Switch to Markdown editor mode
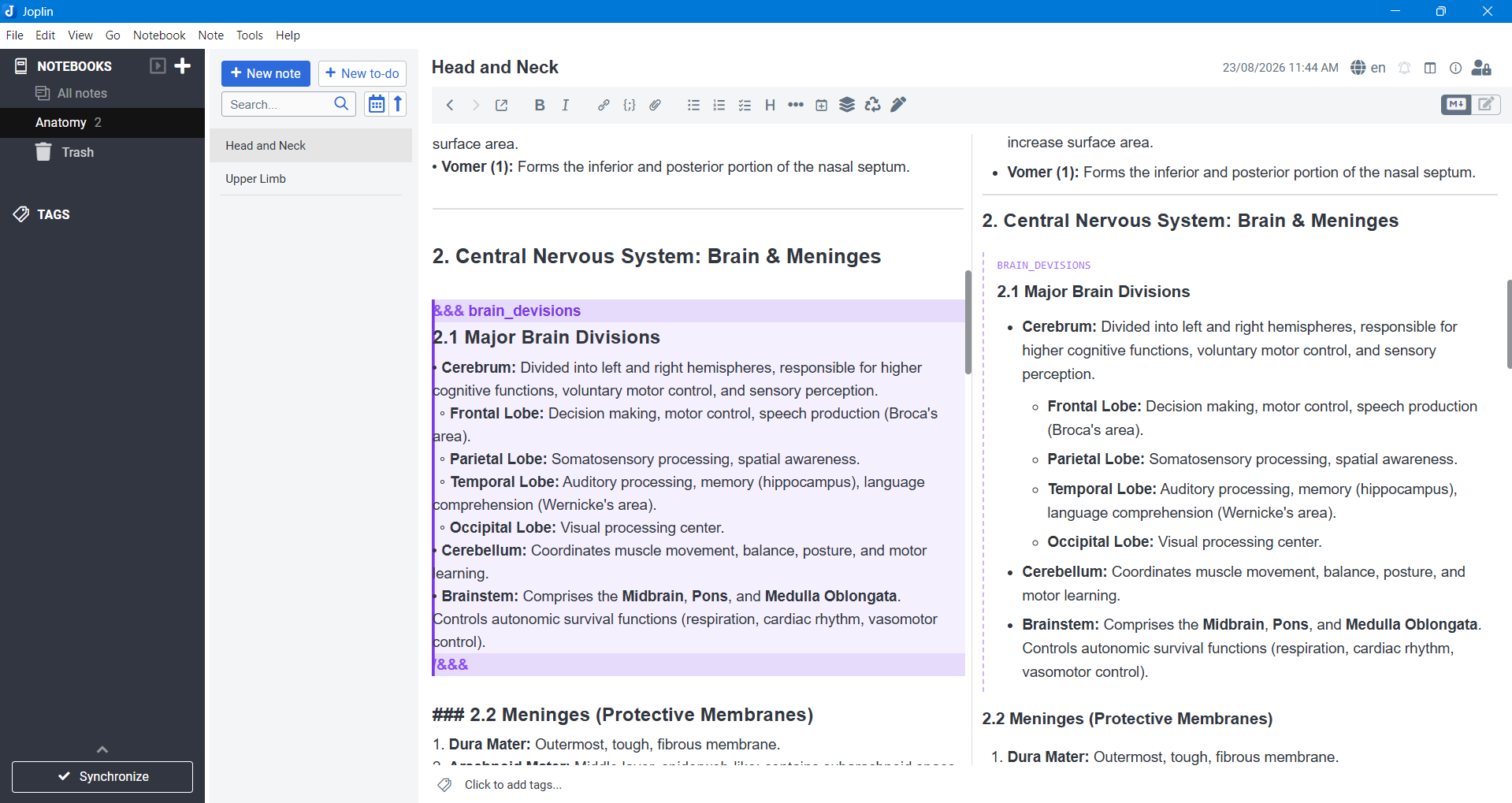Screen dimensions: 1512x803 pos(1456,105)
